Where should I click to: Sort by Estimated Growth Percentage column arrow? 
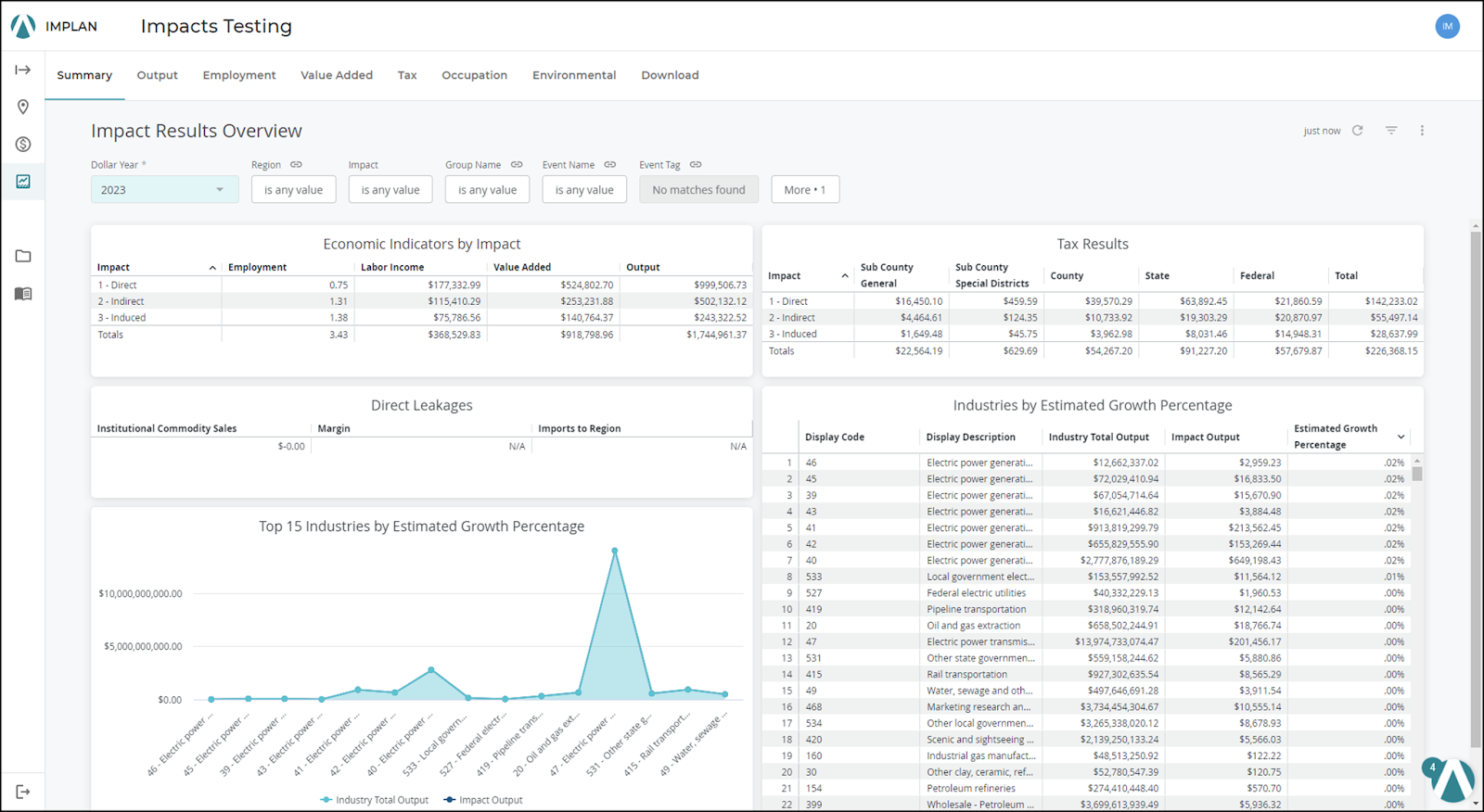[x=1401, y=438]
